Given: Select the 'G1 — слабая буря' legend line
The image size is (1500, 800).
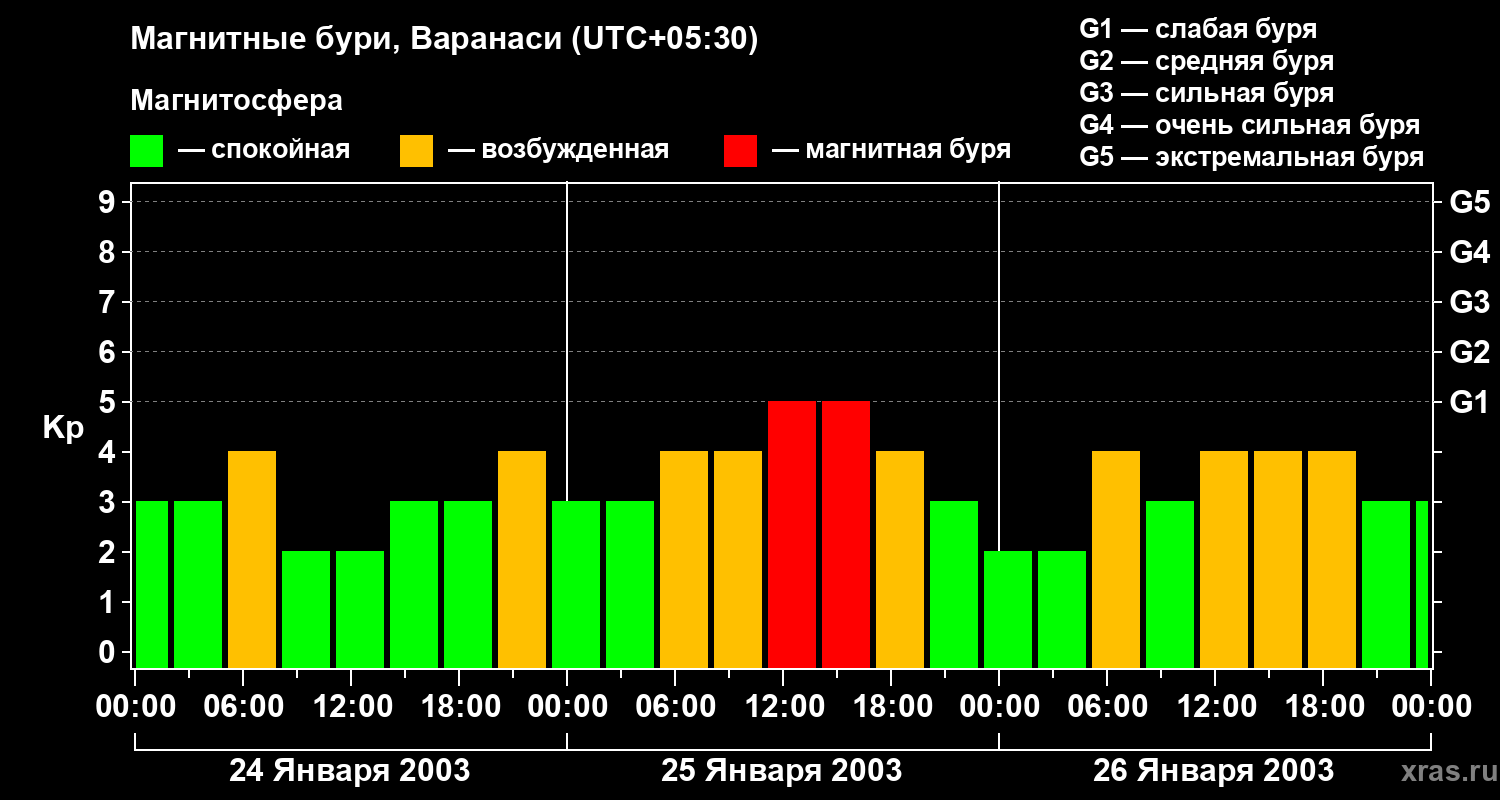Looking at the screenshot, I should point(1198,29).
